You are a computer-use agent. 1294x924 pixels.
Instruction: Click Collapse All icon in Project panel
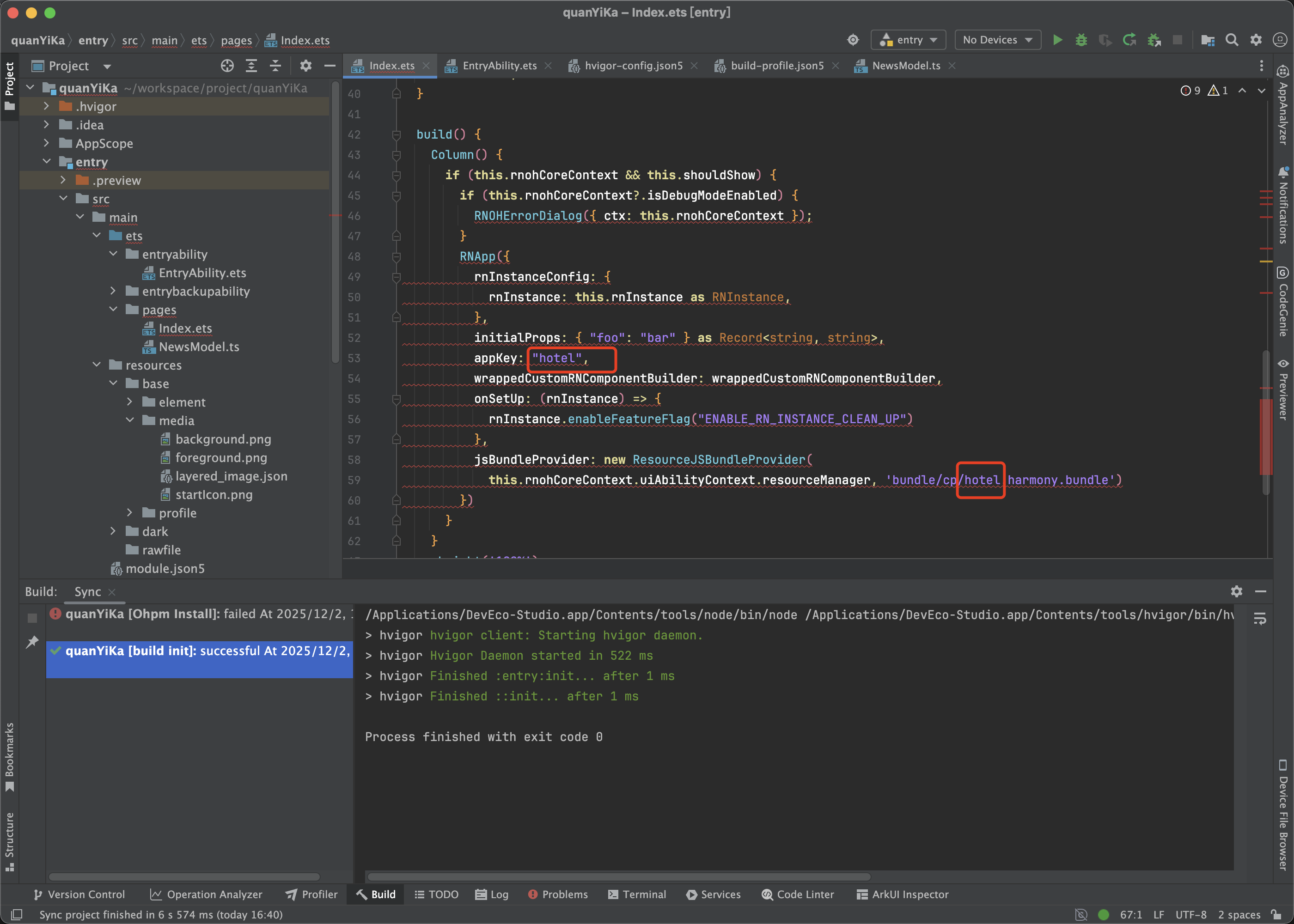(275, 66)
